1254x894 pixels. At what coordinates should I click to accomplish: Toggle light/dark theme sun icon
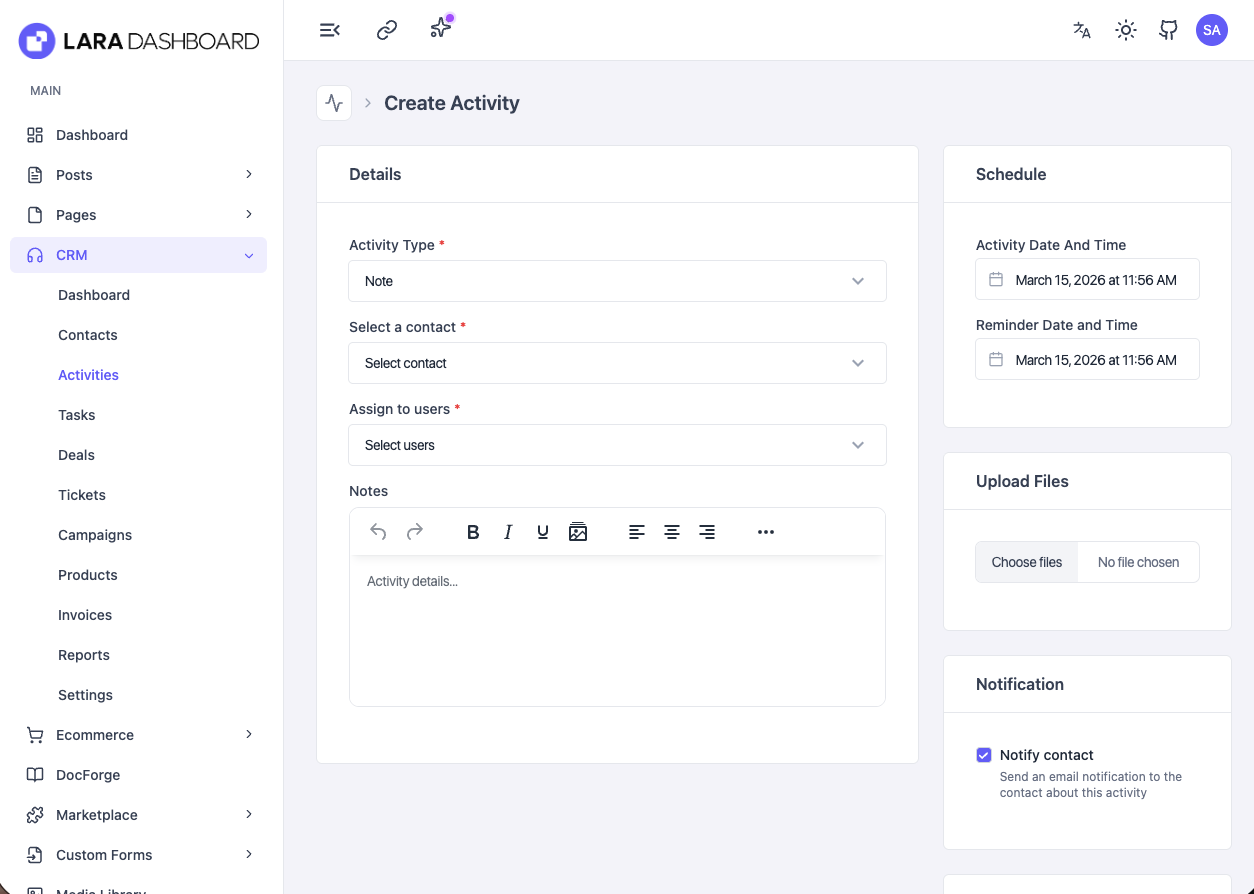1126,30
